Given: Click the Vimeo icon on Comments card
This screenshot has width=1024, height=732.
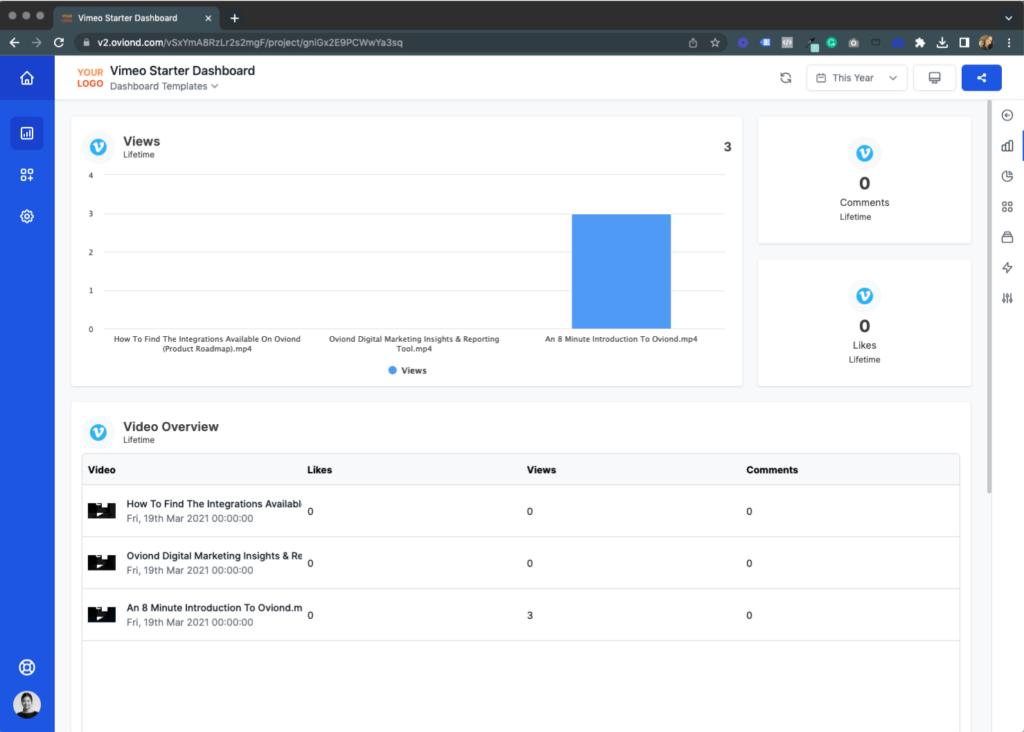Looking at the screenshot, I should tap(864, 153).
